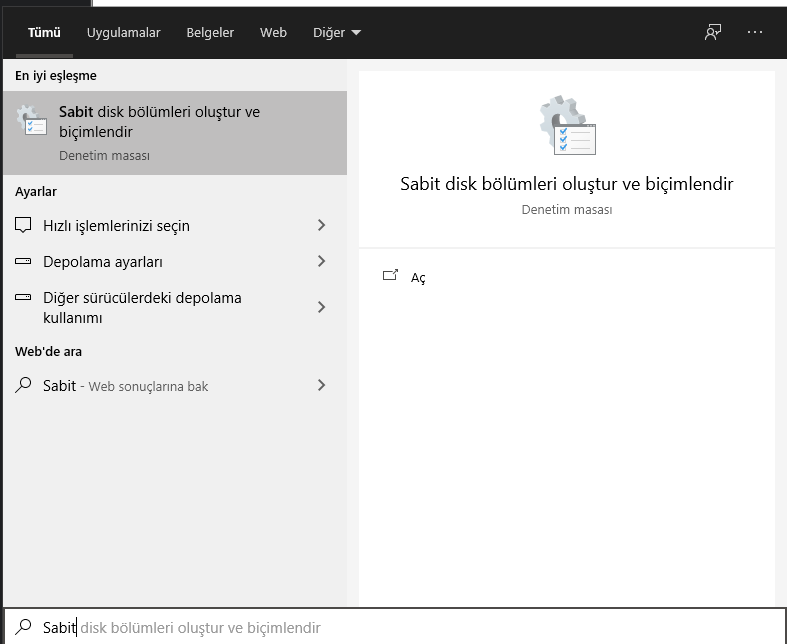Click Aç to open the app
This screenshot has height=644, width=787.
pos(418,278)
